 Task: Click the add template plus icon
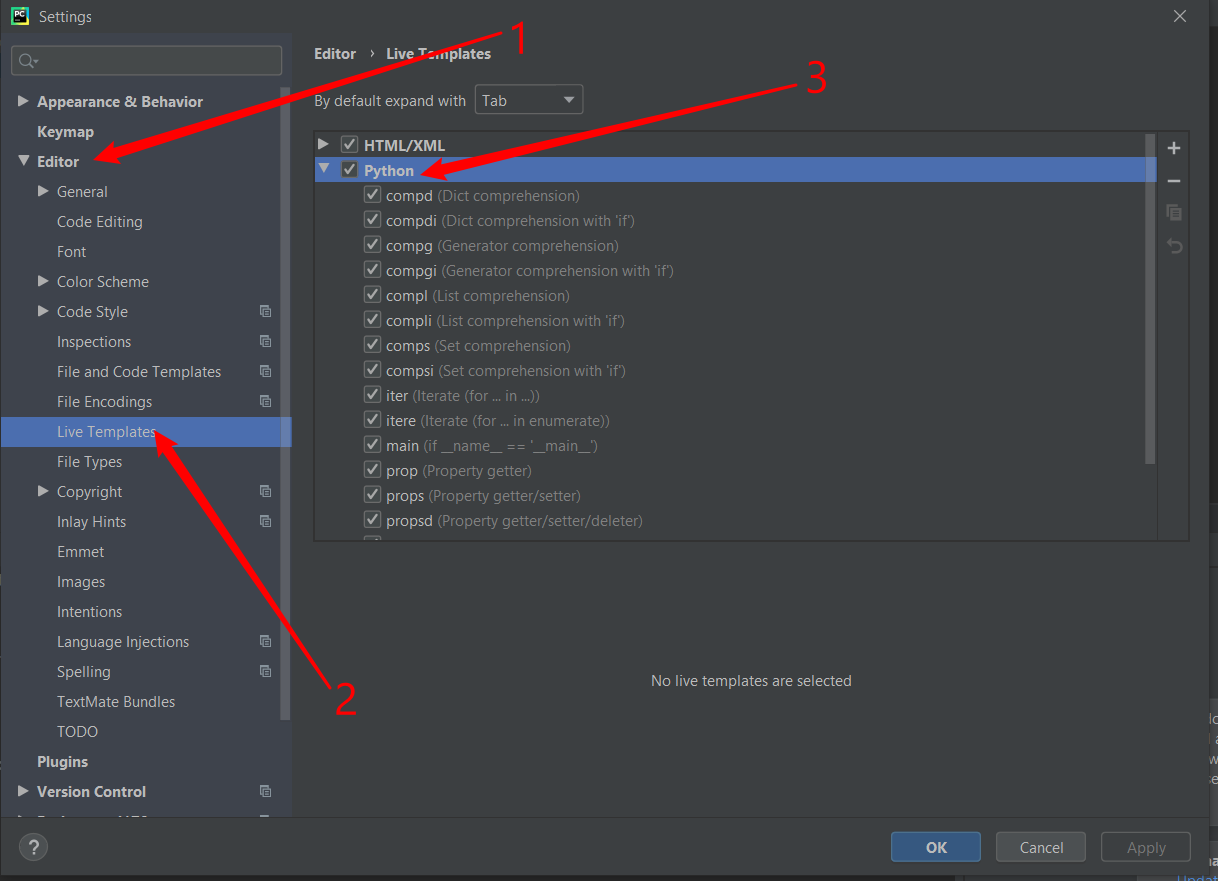coord(1174,148)
